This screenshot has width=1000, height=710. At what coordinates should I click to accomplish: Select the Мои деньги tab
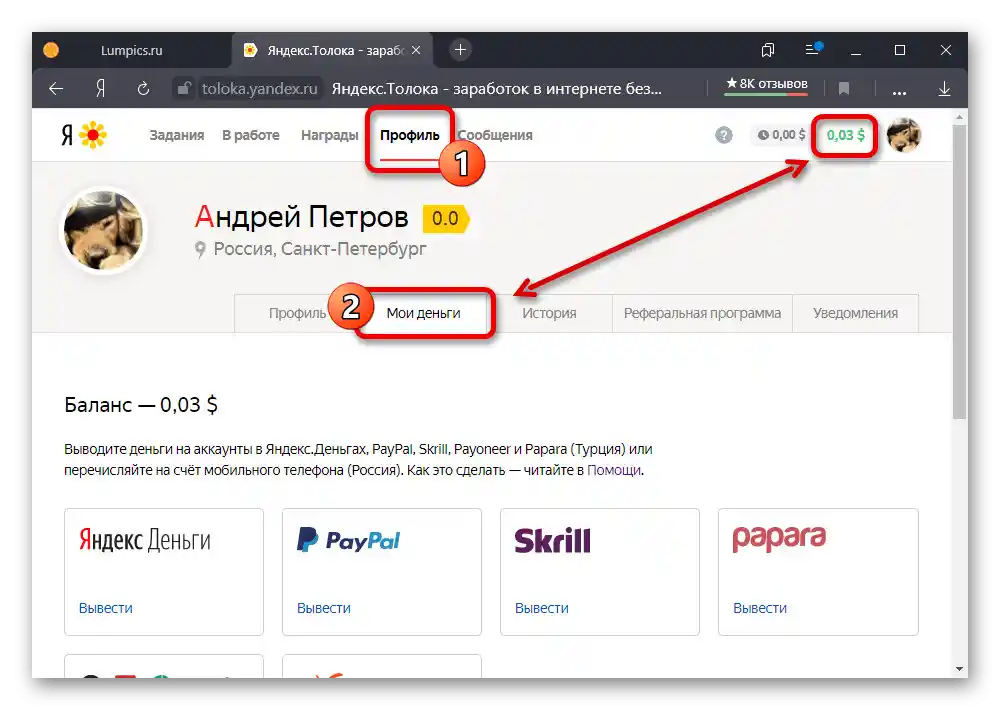[423, 313]
